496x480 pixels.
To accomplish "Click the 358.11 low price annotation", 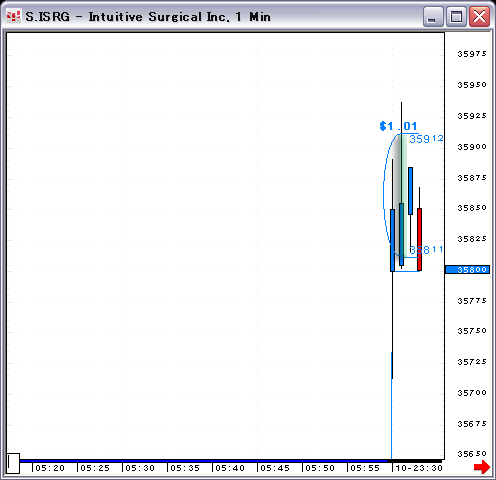I will (426, 249).
